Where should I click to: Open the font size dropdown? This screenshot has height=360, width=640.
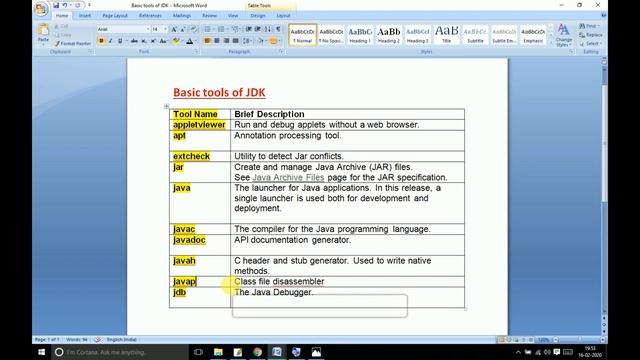[x=165, y=29]
